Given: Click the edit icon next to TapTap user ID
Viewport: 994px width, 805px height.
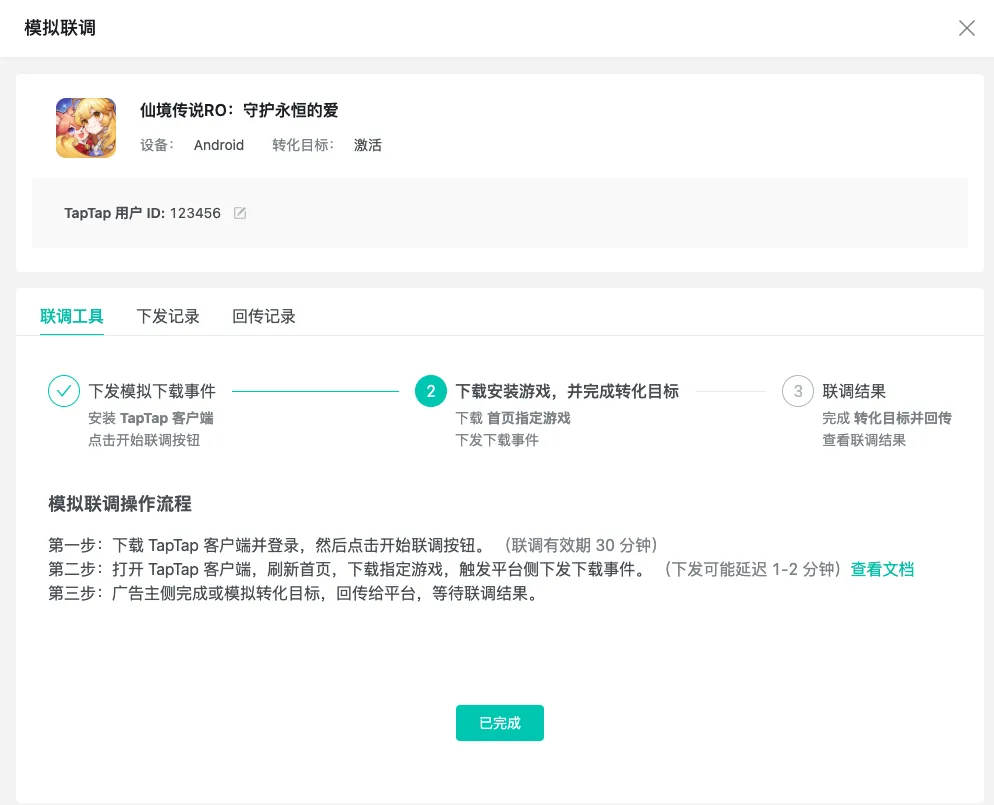Looking at the screenshot, I should (x=238, y=213).
